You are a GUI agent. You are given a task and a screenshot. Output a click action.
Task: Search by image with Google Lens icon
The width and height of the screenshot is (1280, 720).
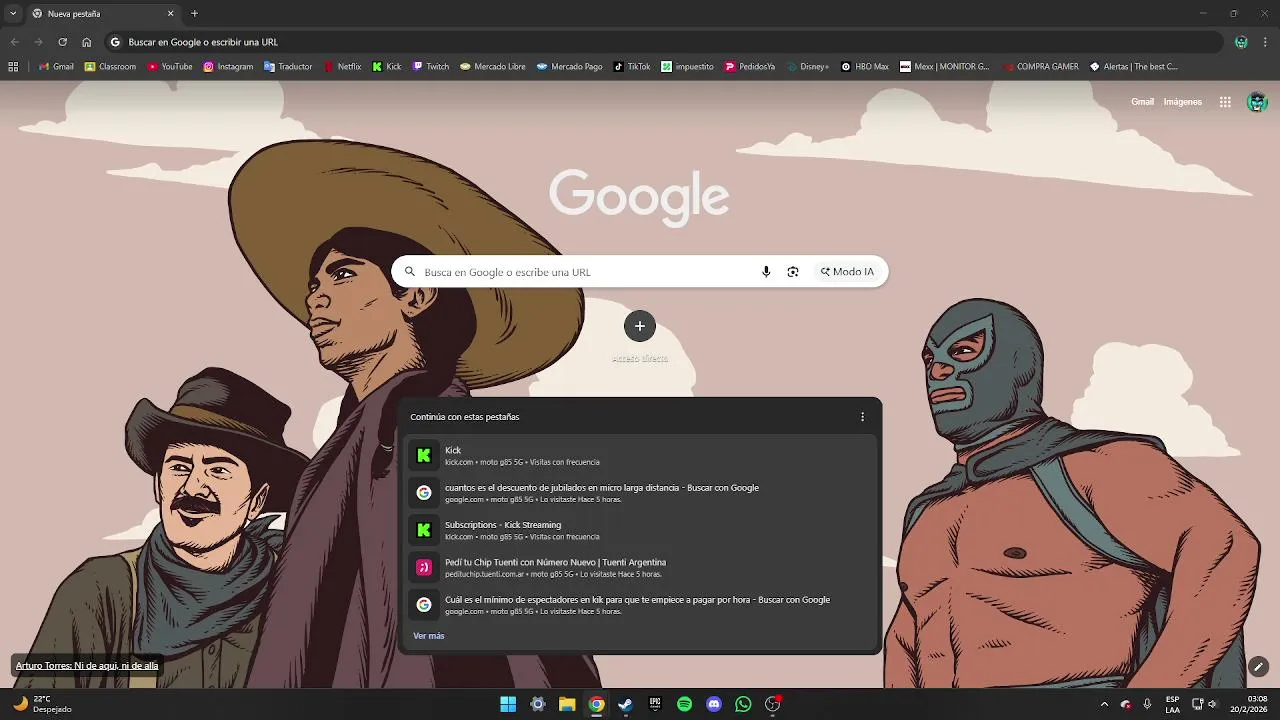click(x=793, y=272)
